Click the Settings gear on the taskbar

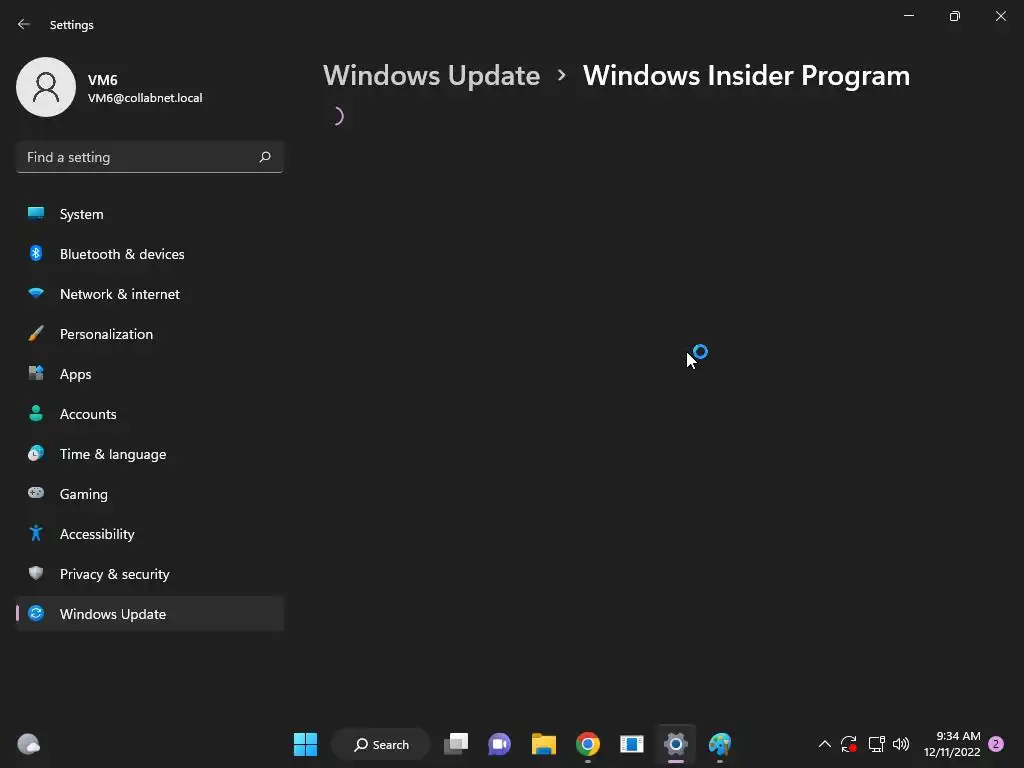pyautogui.click(x=676, y=744)
